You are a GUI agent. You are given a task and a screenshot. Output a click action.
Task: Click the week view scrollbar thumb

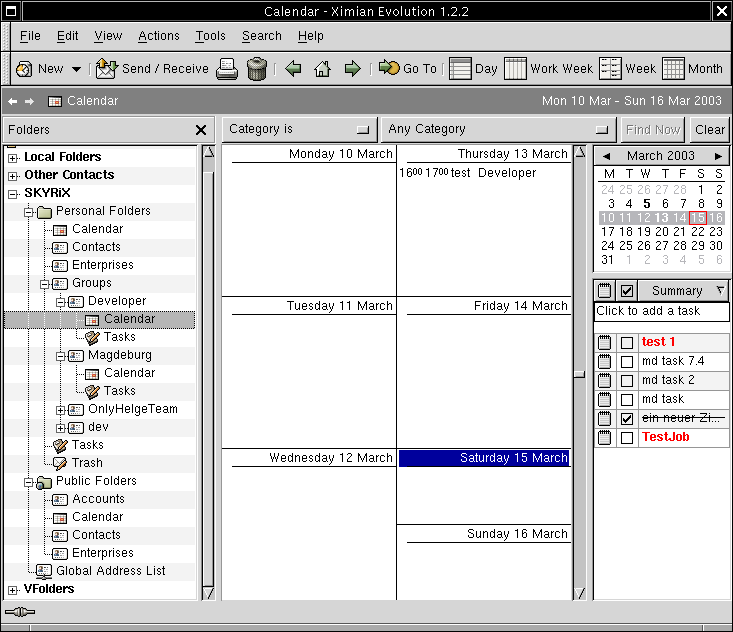[x=580, y=374]
